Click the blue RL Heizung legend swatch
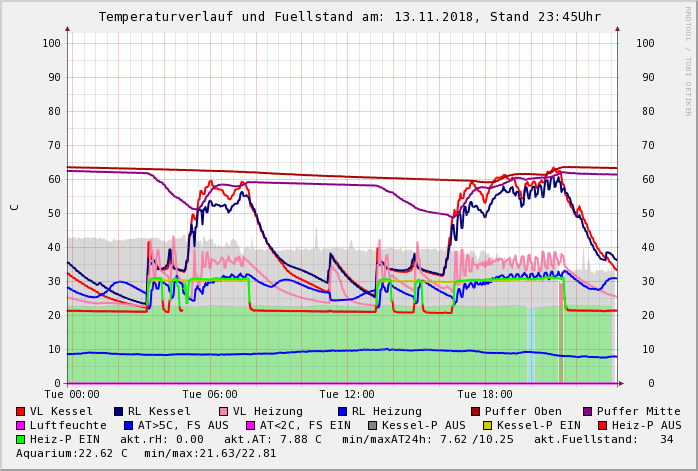The image size is (698, 471). click(342, 411)
